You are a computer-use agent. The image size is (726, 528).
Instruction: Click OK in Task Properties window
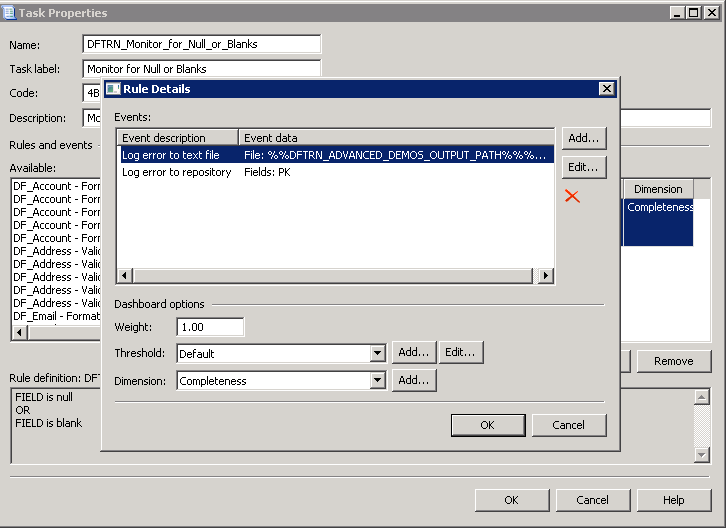tap(512, 500)
